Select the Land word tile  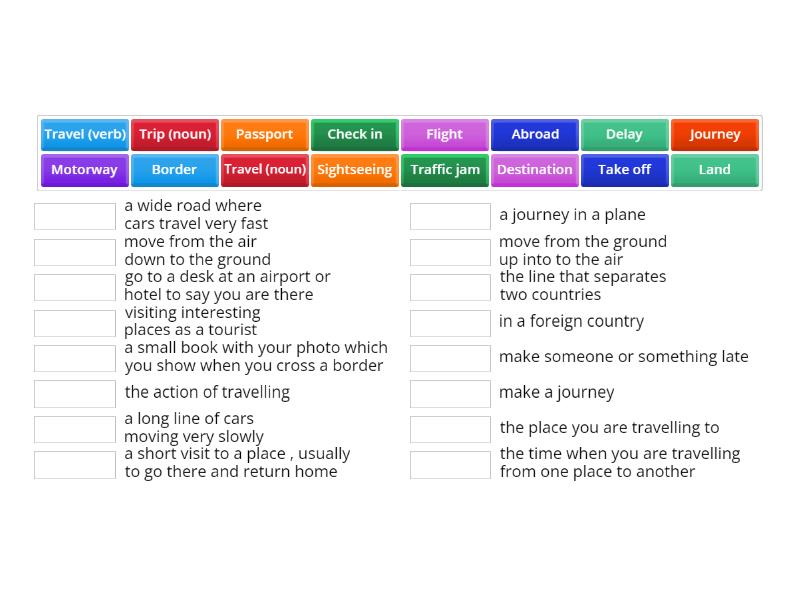click(714, 170)
